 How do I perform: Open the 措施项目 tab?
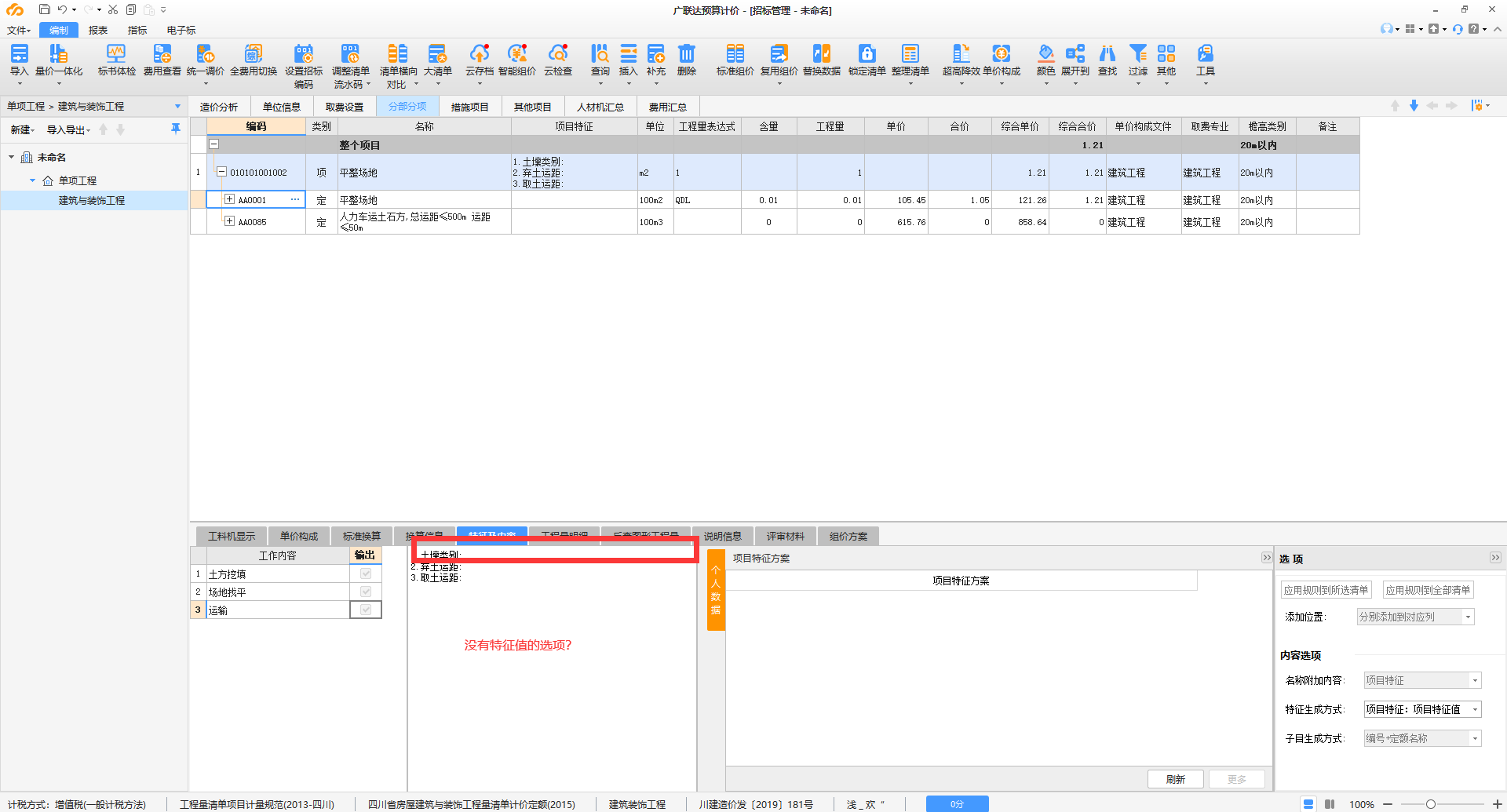point(470,107)
